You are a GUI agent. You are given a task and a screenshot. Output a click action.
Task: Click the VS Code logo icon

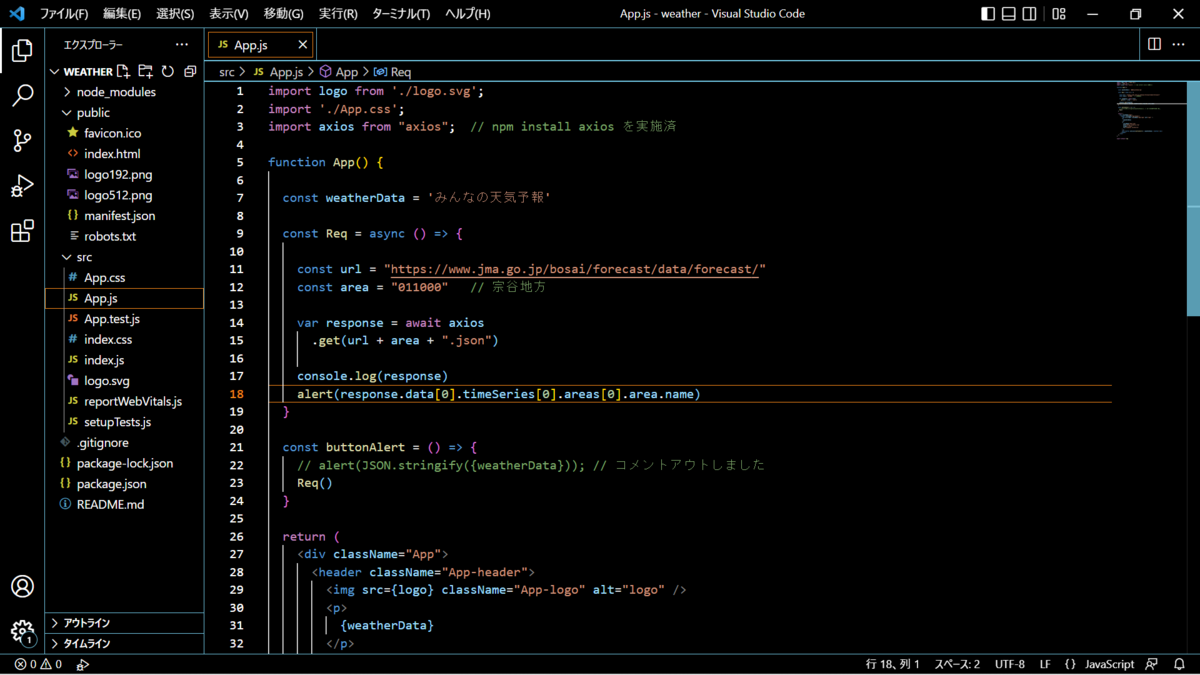coord(16,14)
